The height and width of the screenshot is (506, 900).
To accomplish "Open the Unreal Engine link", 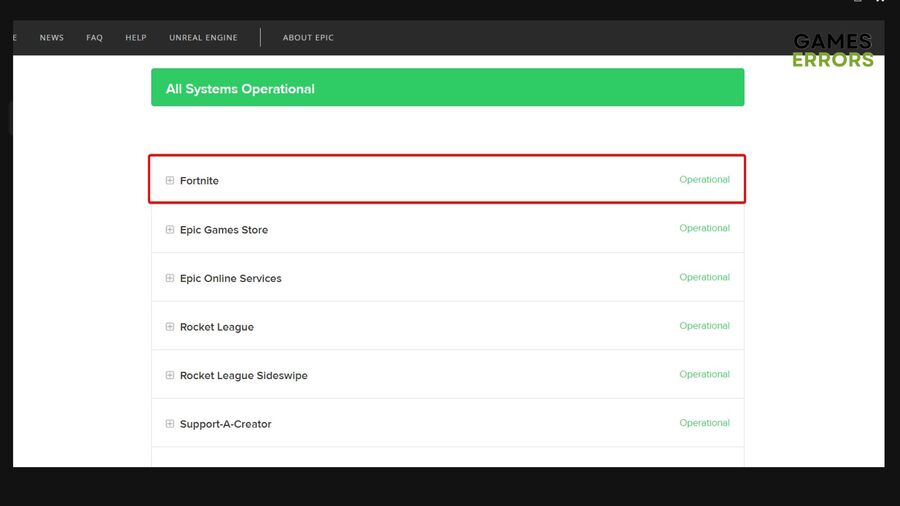I will (203, 37).
